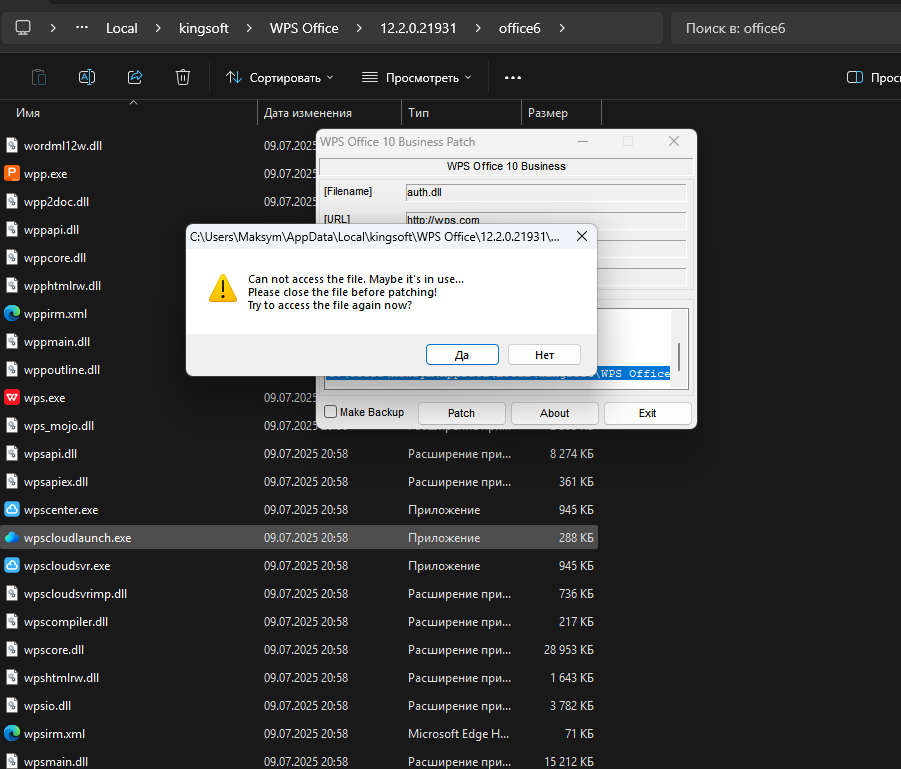Select wpscloudlaunch.exe icon

(x=11, y=537)
